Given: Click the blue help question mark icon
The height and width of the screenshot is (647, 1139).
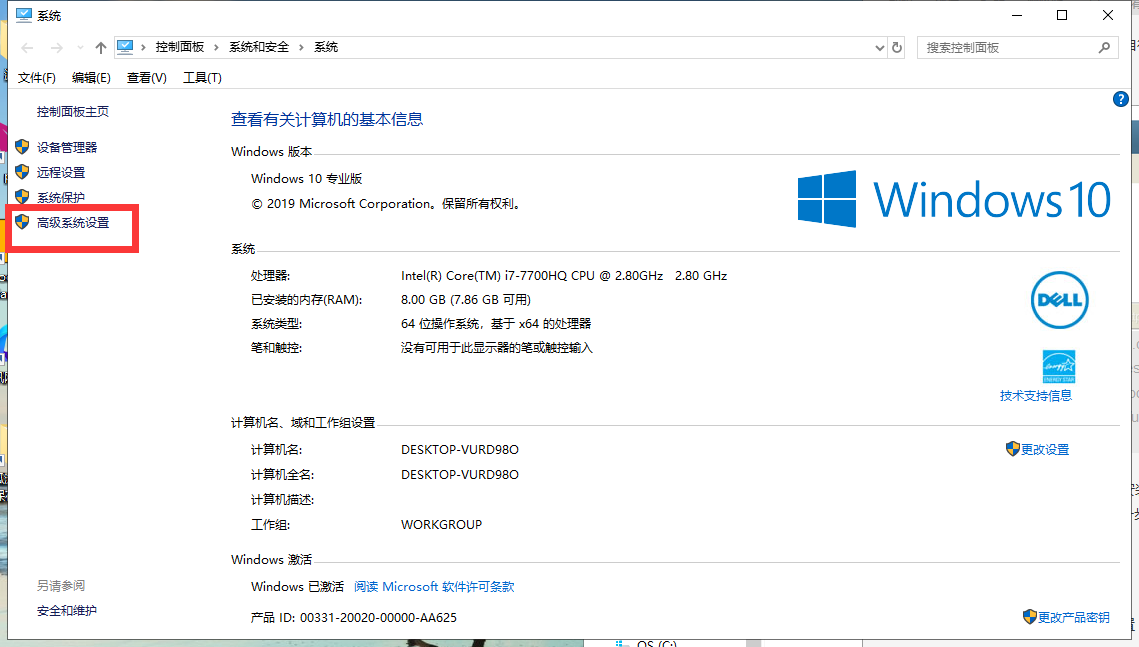Looking at the screenshot, I should [1120, 99].
